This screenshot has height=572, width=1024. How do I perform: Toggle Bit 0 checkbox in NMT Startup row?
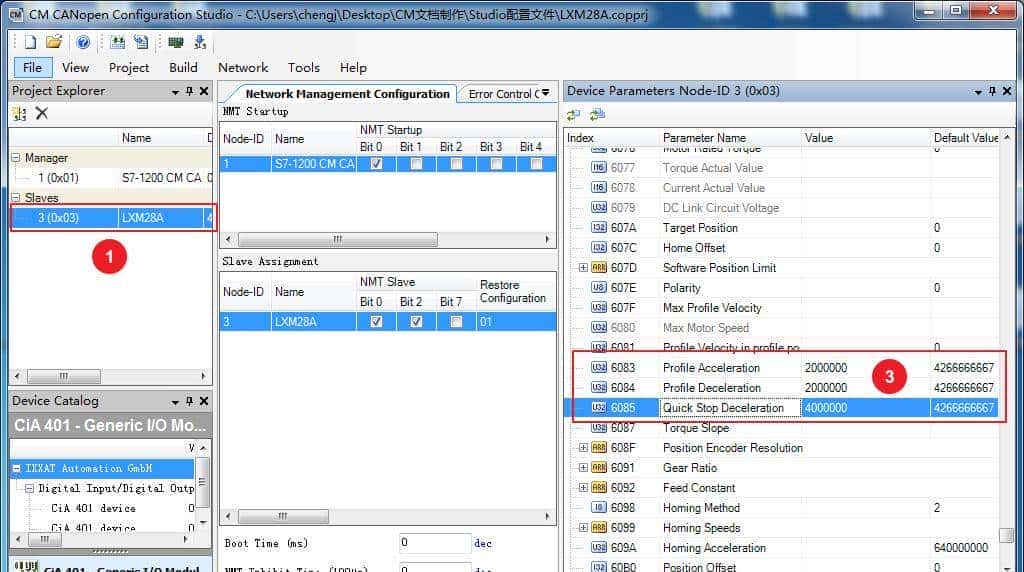click(x=376, y=164)
